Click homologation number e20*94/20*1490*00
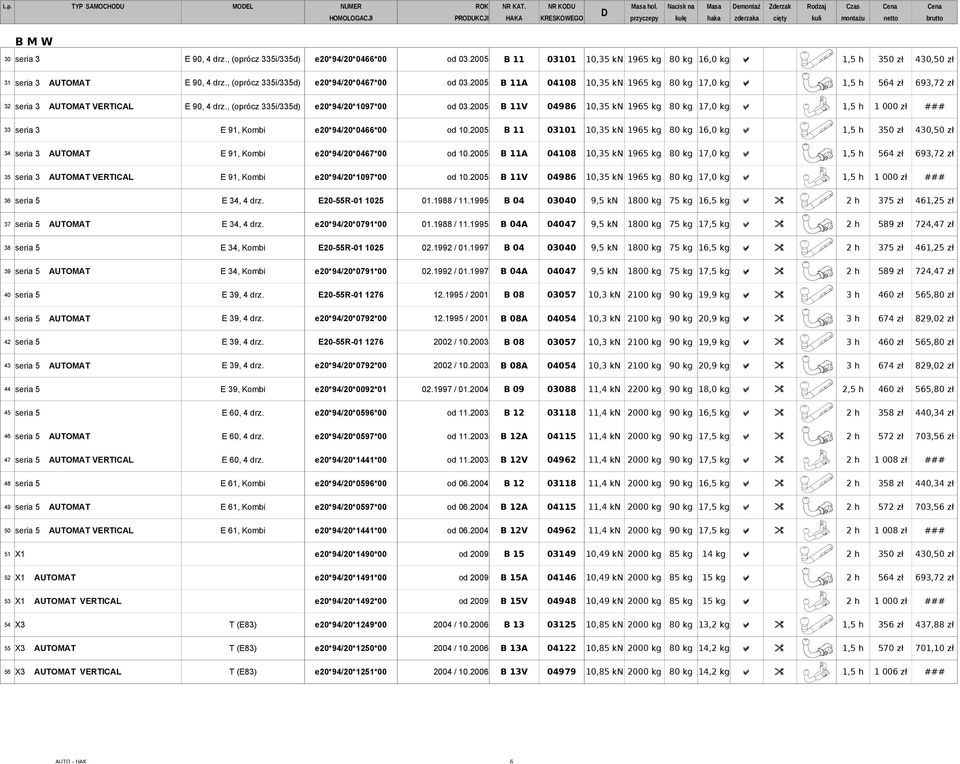 pyautogui.click(x=351, y=554)
